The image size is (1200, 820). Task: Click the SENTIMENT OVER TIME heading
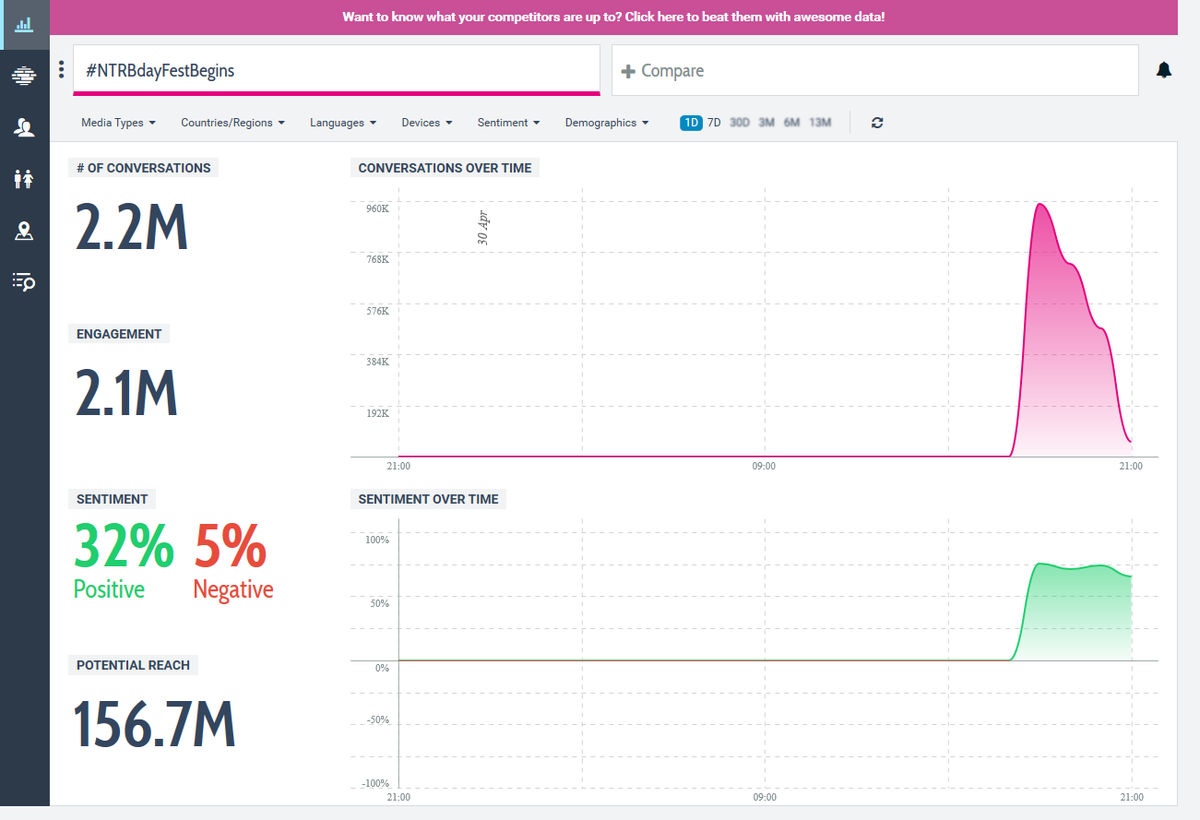(428, 499)
